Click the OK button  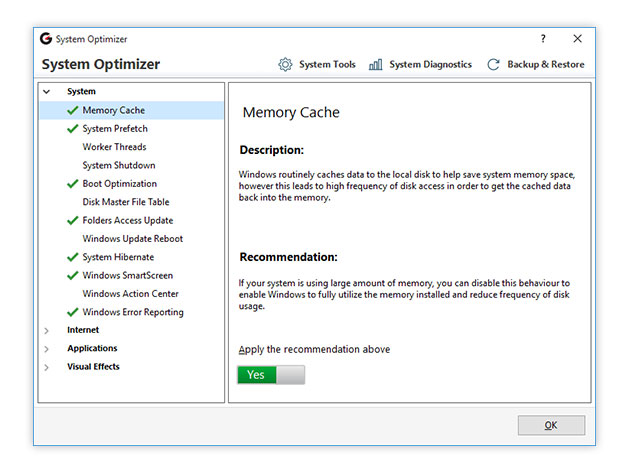pyautogui.click(x=551, y=425)
